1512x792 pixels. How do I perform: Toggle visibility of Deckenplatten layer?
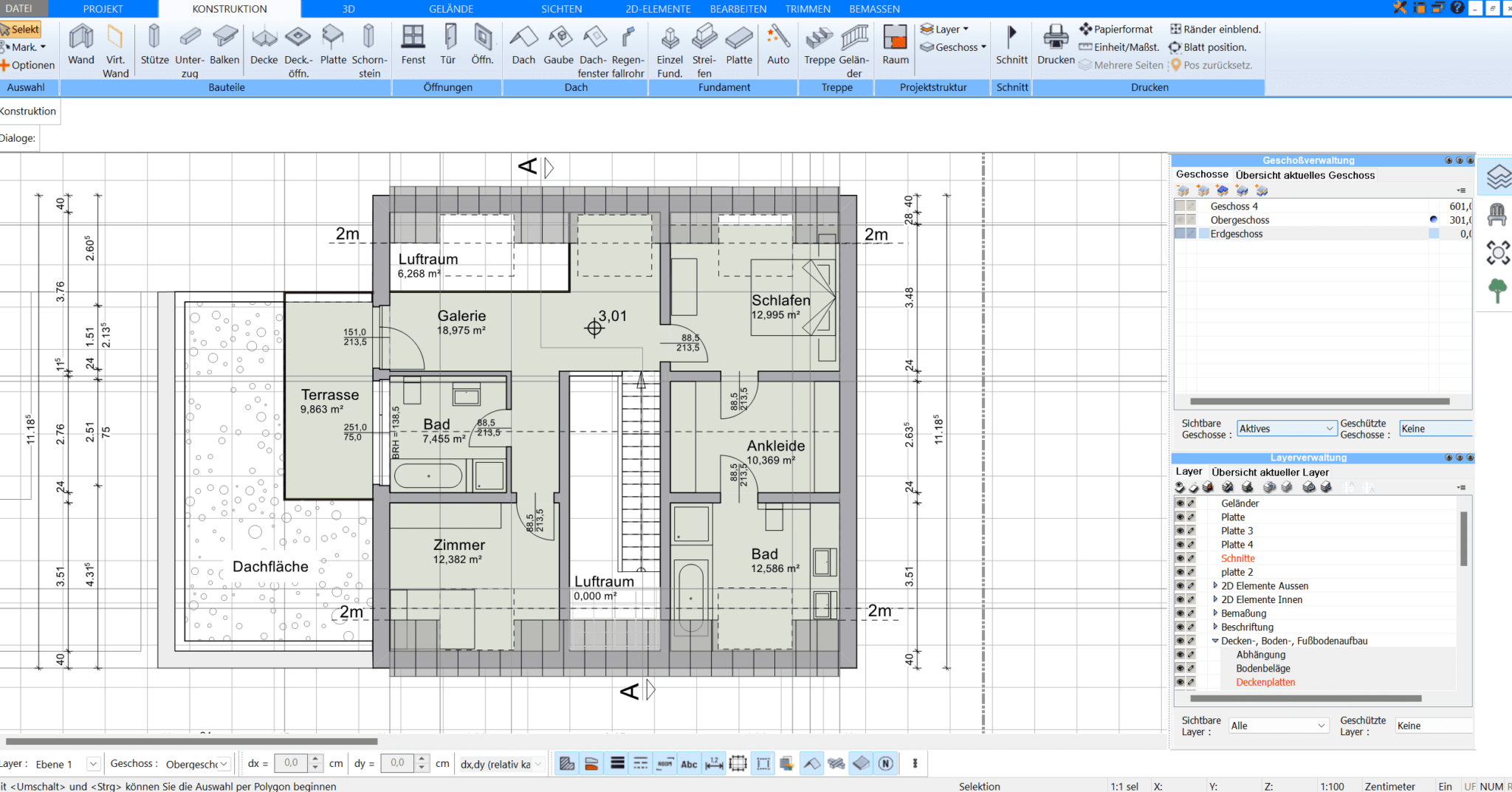point(1180,682)
